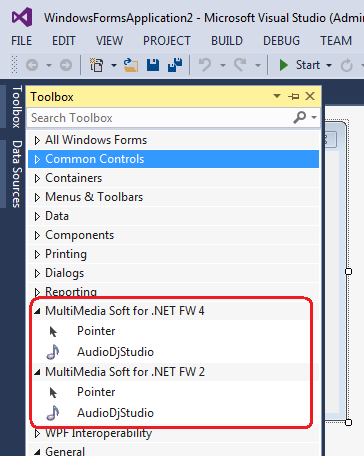Open the Toolbox window position dropdown arrow

(277, 96)
